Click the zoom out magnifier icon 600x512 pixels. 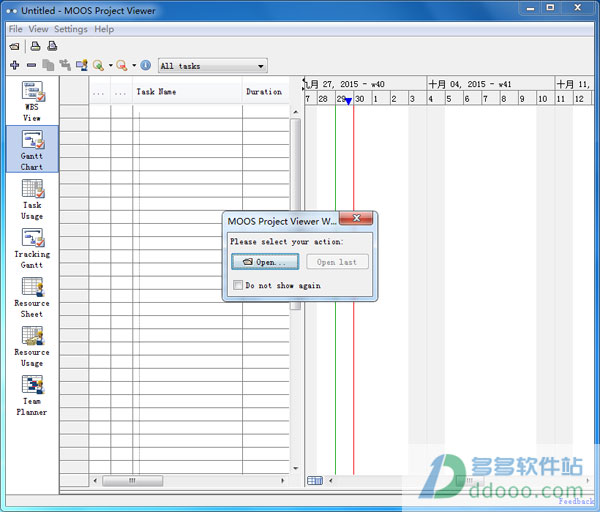click(x=122, y=65)
